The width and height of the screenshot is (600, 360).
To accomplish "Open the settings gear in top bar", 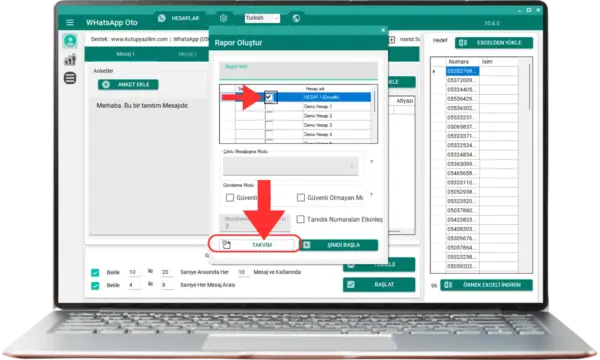I will pos(223,18).
